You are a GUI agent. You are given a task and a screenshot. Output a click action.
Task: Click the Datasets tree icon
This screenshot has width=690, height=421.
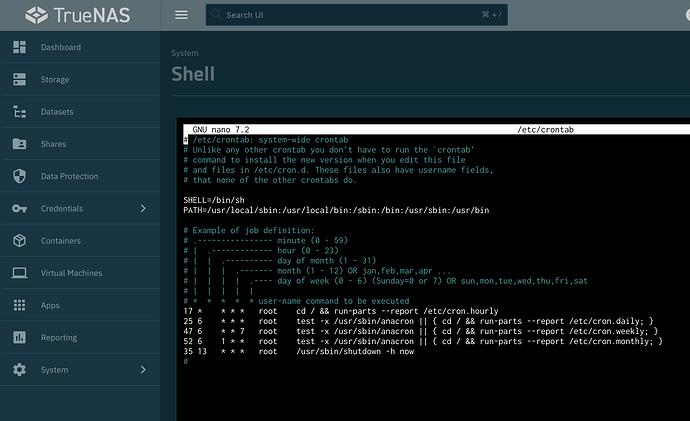click(19, 112)
